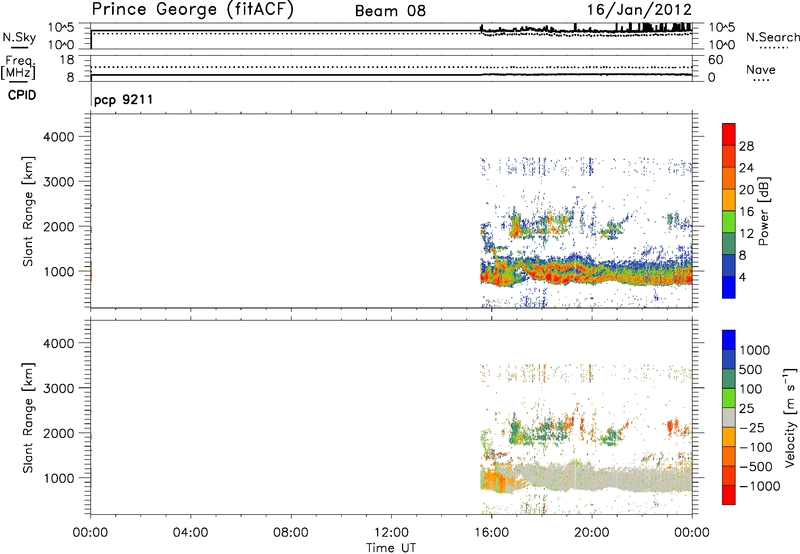Click the '18' frequency axis value
Viewport: 800px width, 554px height.
pos(67,60)
